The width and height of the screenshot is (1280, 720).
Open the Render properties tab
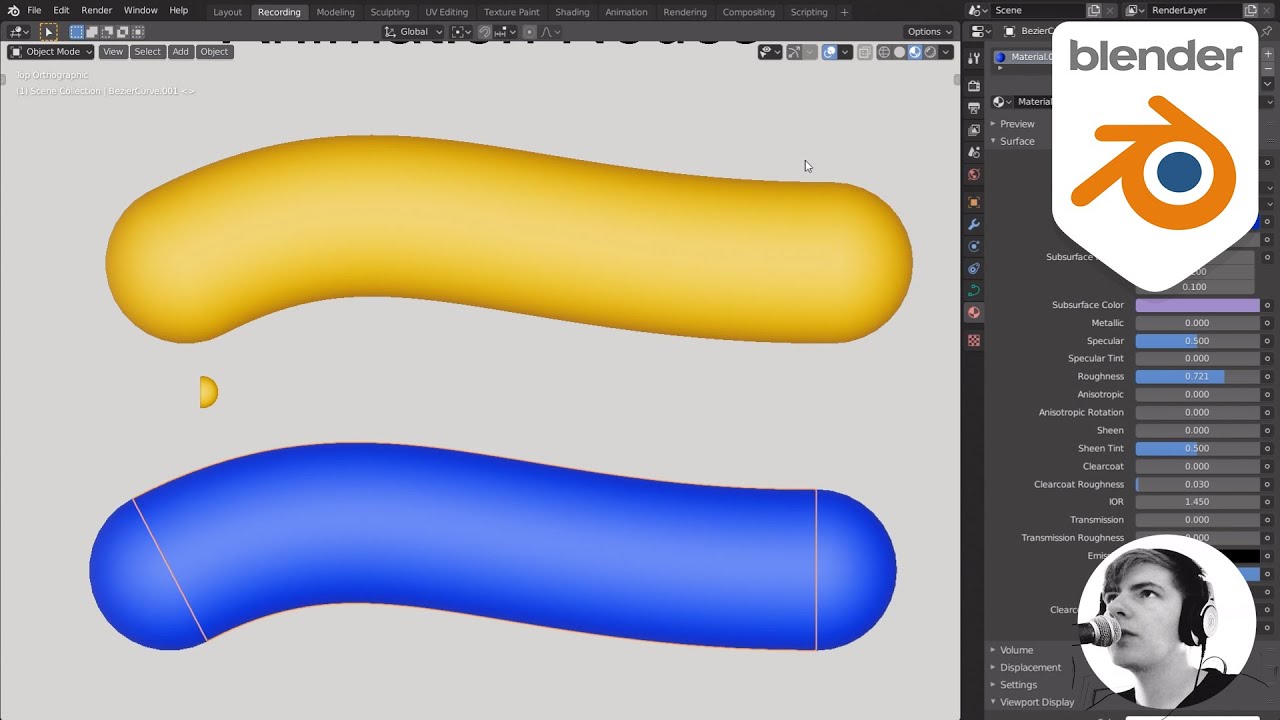pyautogui.click(x=974, y=86)
